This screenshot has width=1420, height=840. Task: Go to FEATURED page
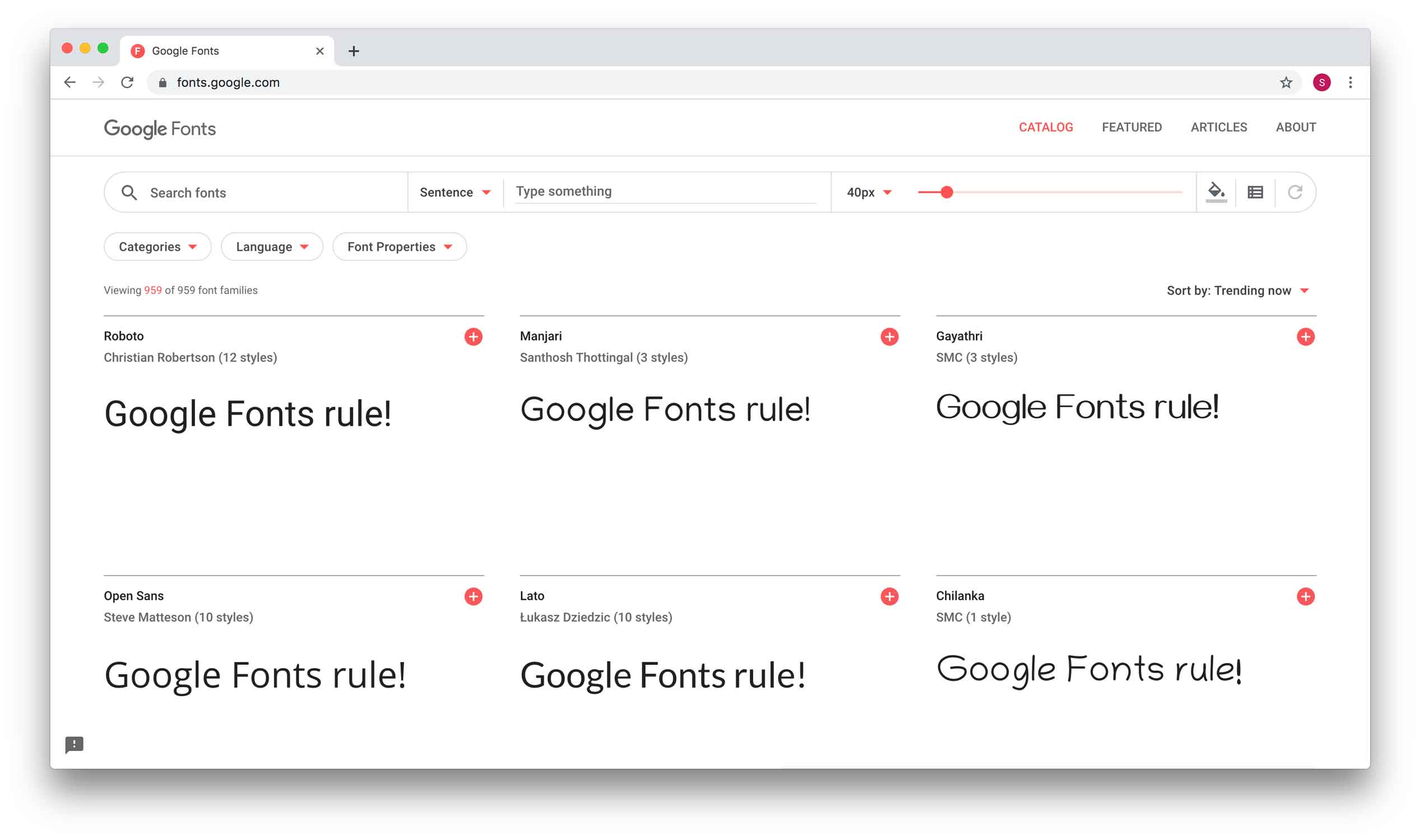[1132, 127]
